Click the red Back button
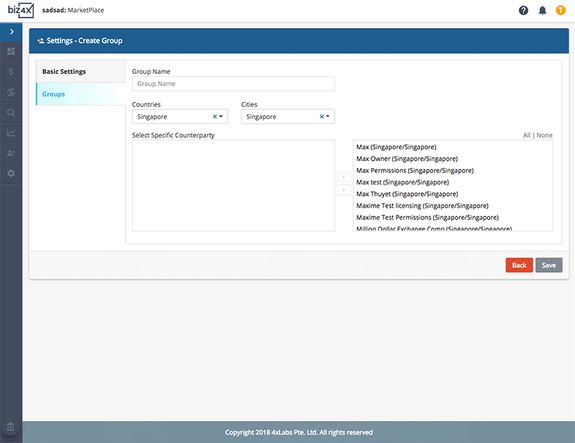The image size is (575, 443). [x=519, y=265]
